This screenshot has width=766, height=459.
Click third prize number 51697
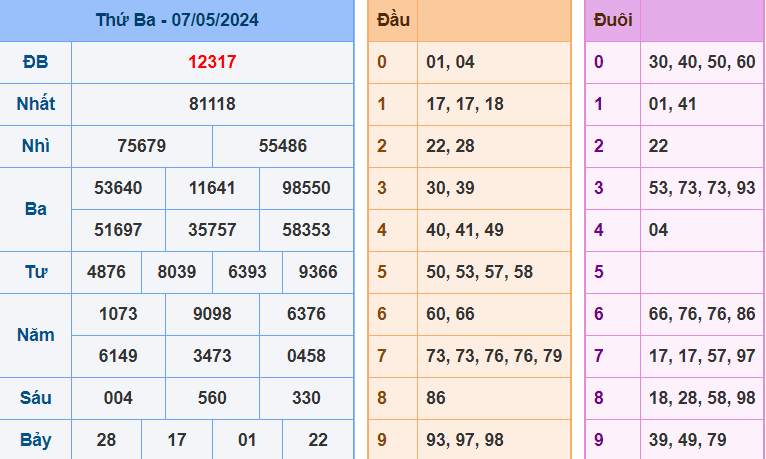118,230
